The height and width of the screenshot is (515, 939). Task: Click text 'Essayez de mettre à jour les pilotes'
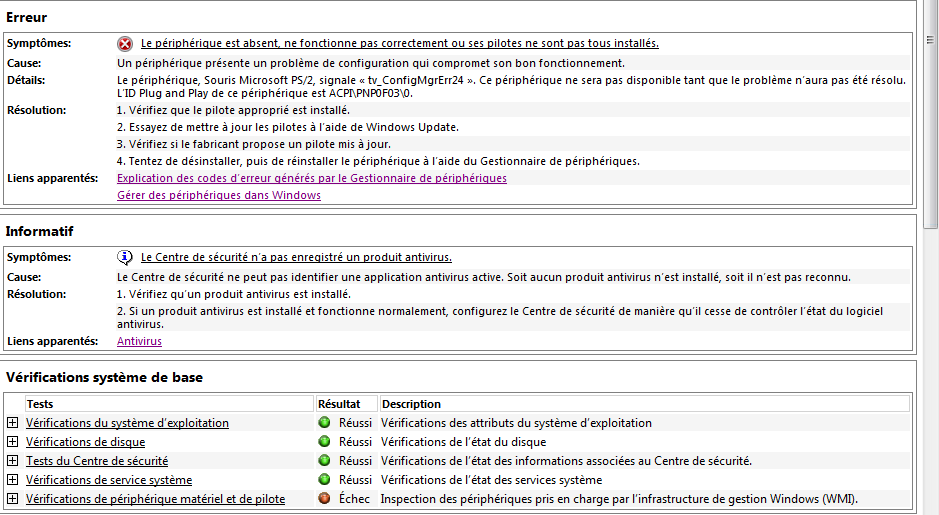pos(288,127)
